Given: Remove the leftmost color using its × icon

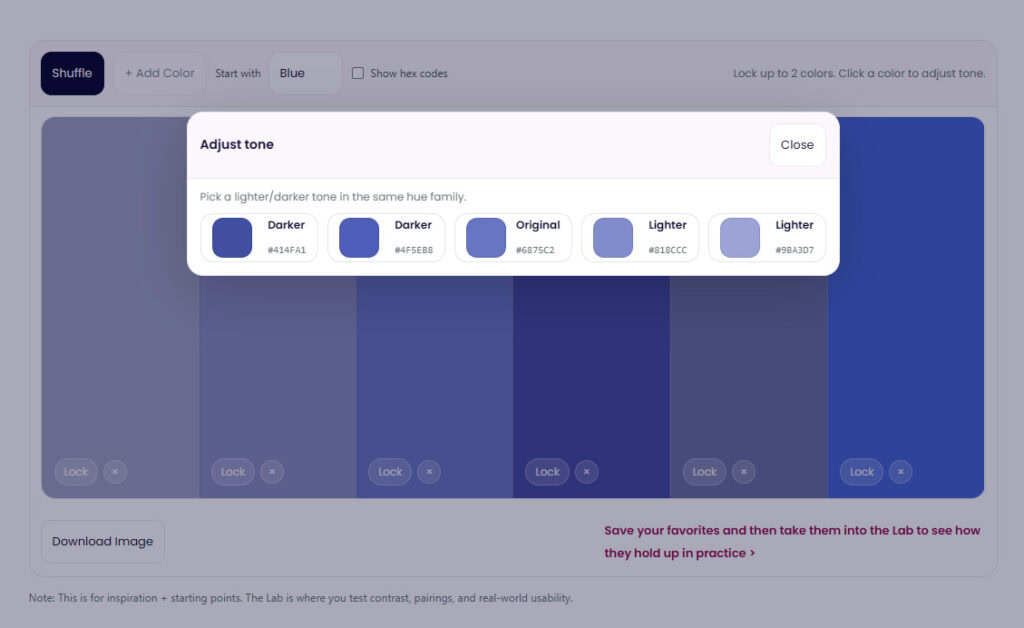Looking at the screenshot, I should click(114, 471).
